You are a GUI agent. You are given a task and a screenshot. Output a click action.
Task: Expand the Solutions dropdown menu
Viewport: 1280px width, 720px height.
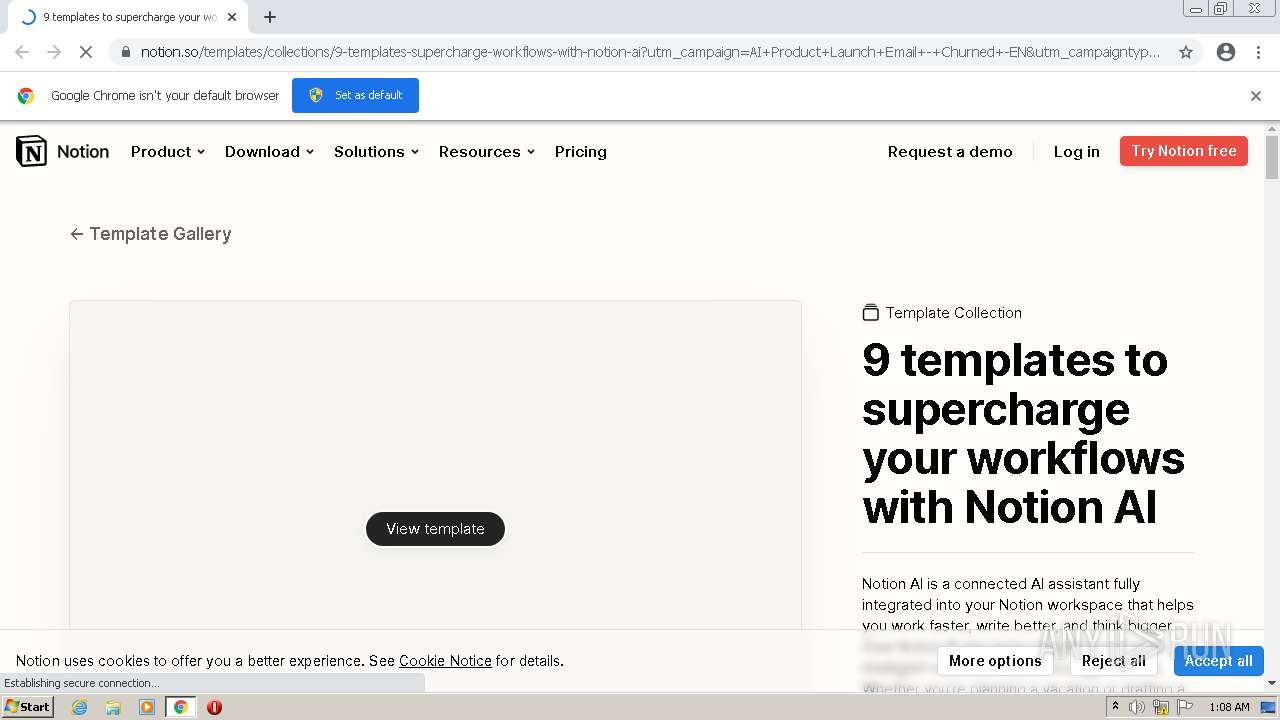[x=377, y=152]
